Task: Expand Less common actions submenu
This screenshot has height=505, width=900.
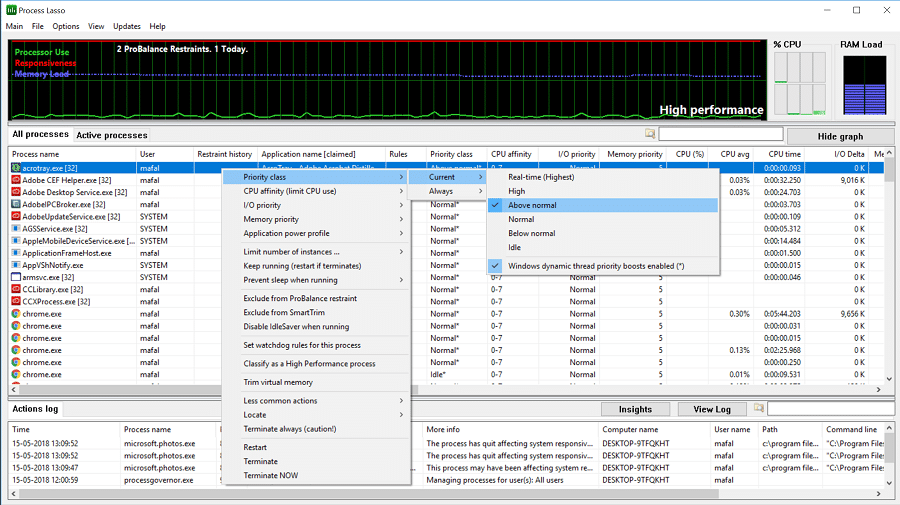Action: 316,401
